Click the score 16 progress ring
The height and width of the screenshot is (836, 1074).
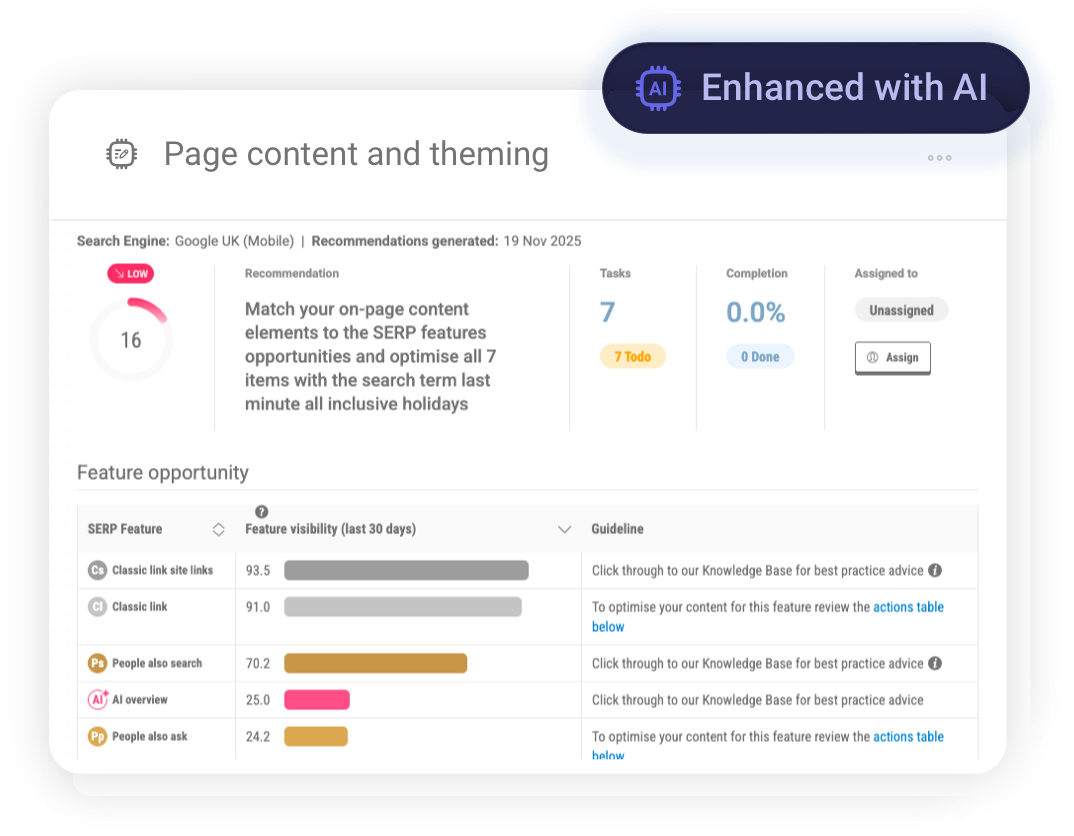click(x=131, y=339)
